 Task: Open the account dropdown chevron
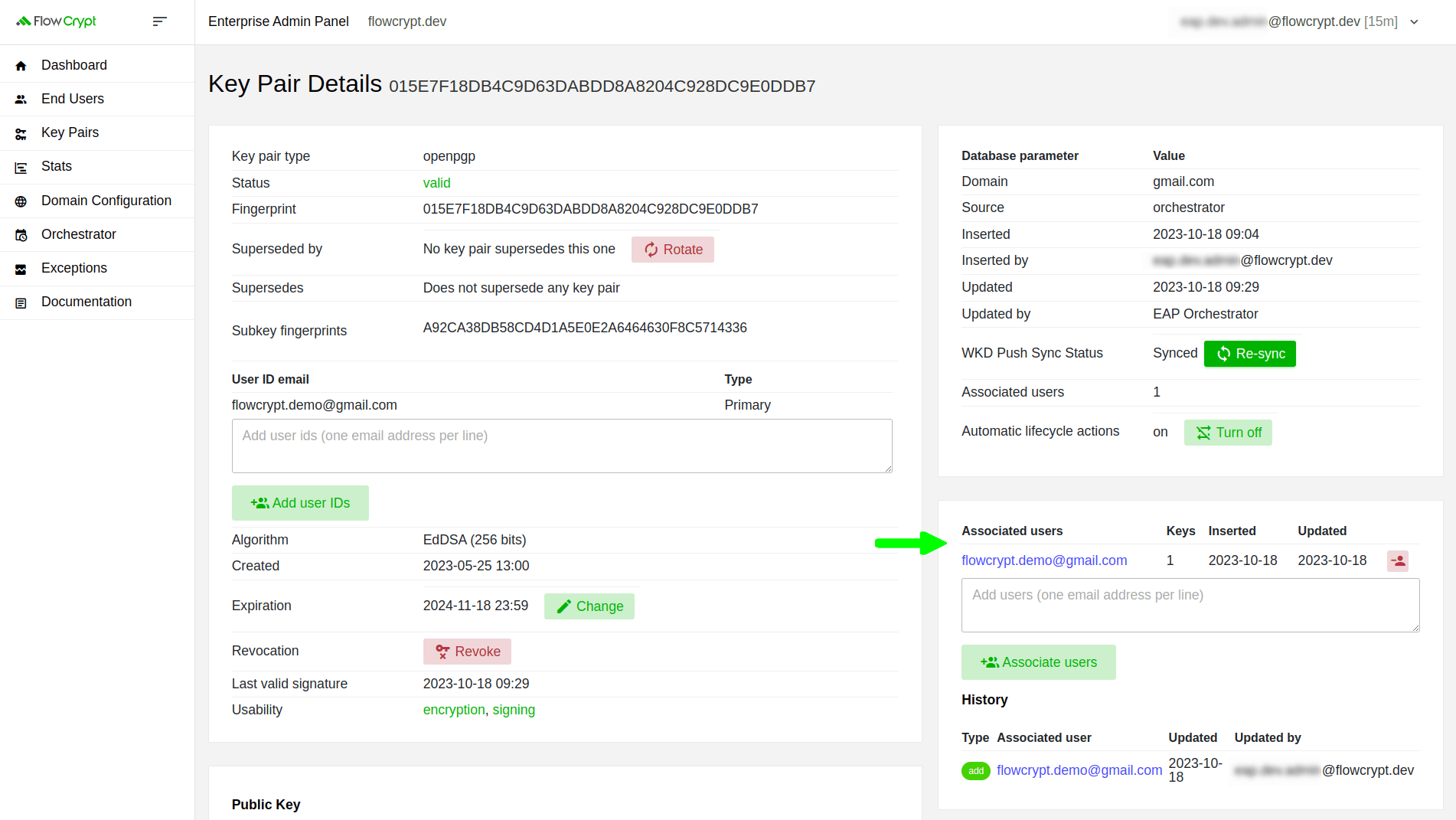(x=1415, y=22)
